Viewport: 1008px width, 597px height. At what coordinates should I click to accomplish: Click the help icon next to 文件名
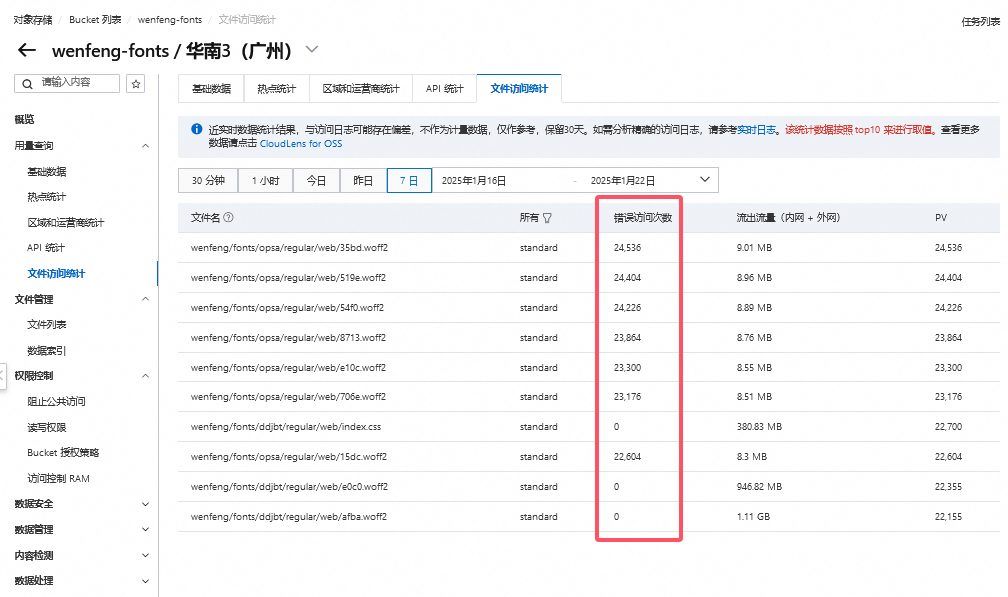(x=229, y=217)
